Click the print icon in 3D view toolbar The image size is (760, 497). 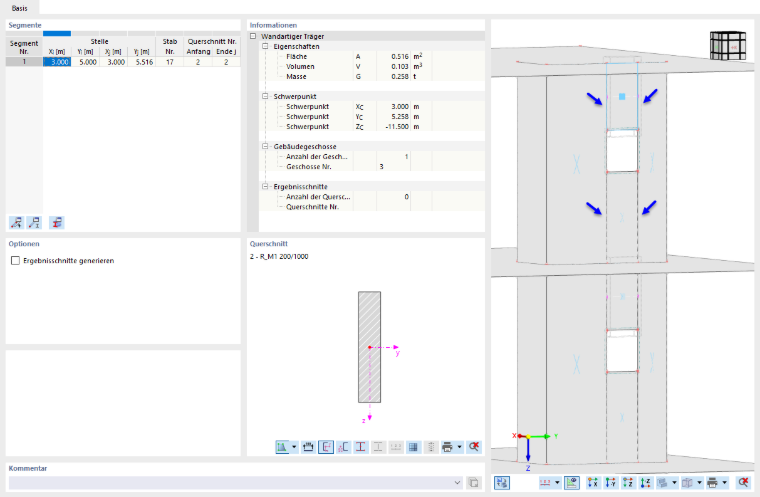[x=712, y=482]
